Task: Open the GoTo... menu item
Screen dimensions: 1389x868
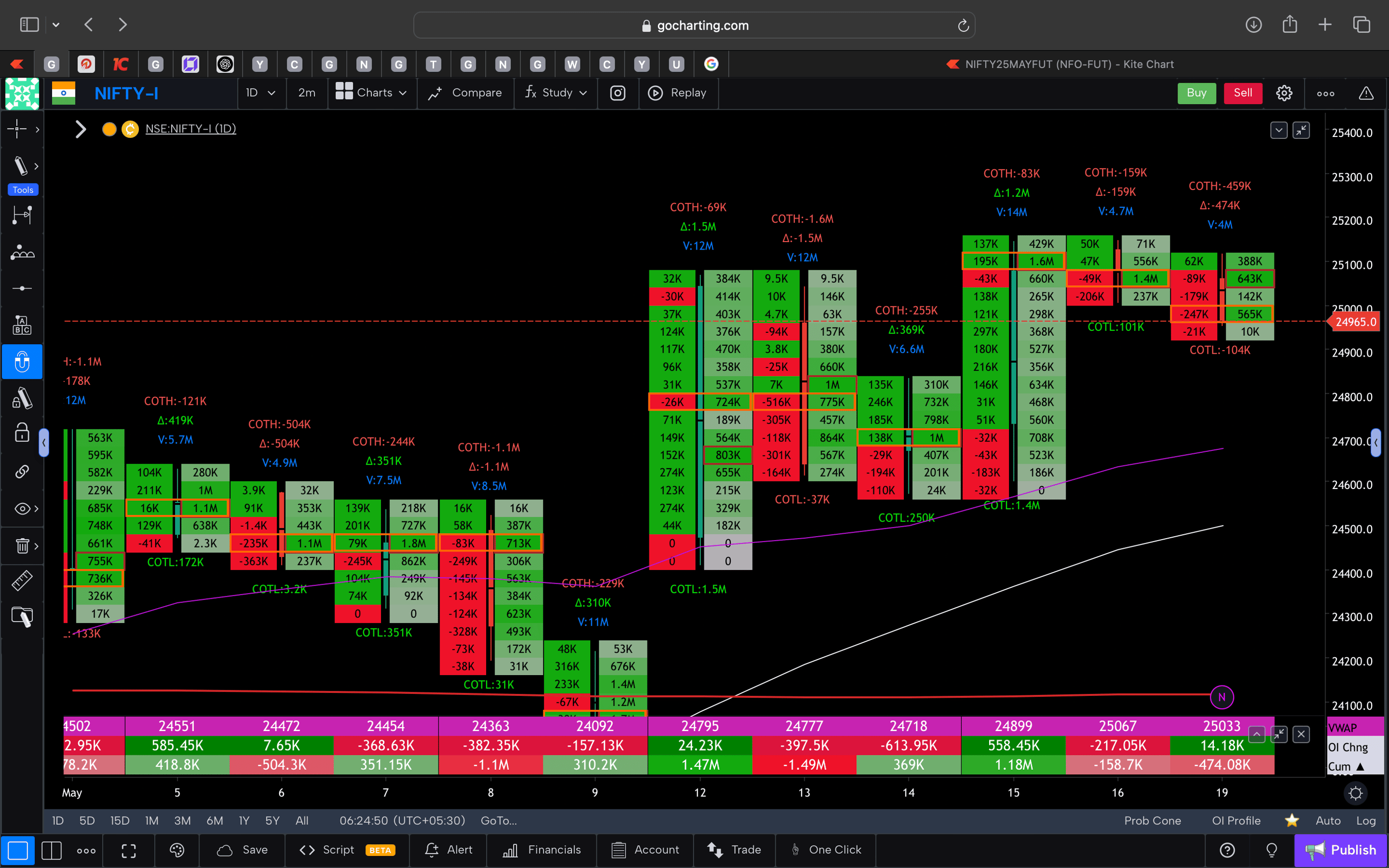Action: tap(498, 820)
